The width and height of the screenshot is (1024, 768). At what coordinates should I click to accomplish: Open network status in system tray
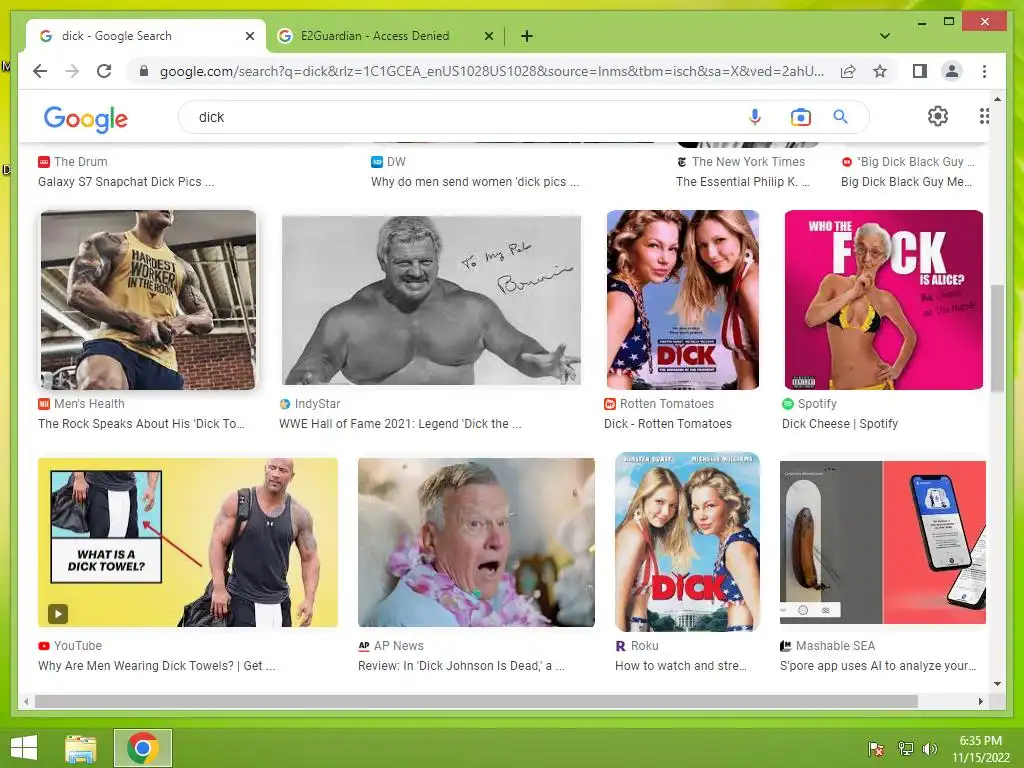tap(905, 748)
